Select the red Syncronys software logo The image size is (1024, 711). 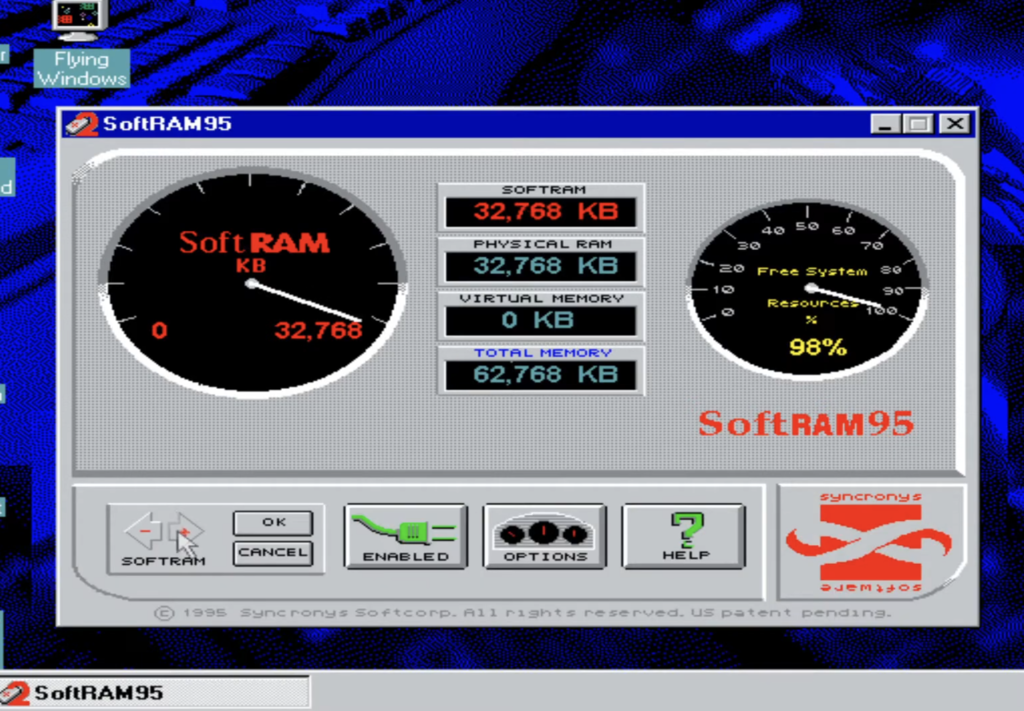pyautogui.click(x=869, y=540)
